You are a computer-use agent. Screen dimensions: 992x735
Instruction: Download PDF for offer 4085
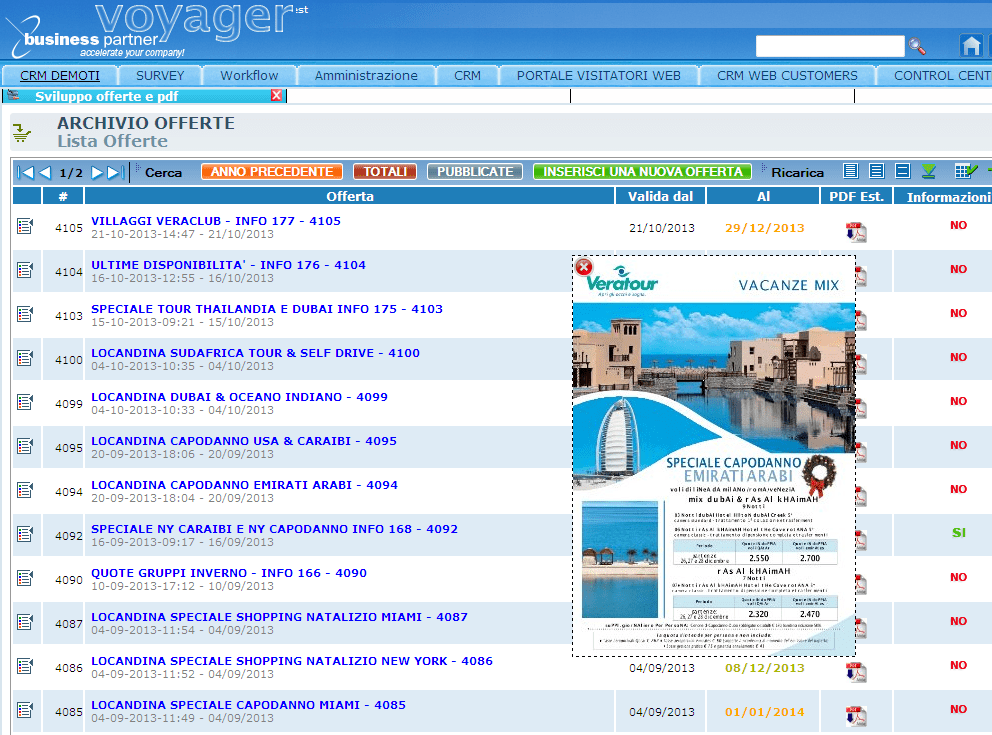point(856,716)
